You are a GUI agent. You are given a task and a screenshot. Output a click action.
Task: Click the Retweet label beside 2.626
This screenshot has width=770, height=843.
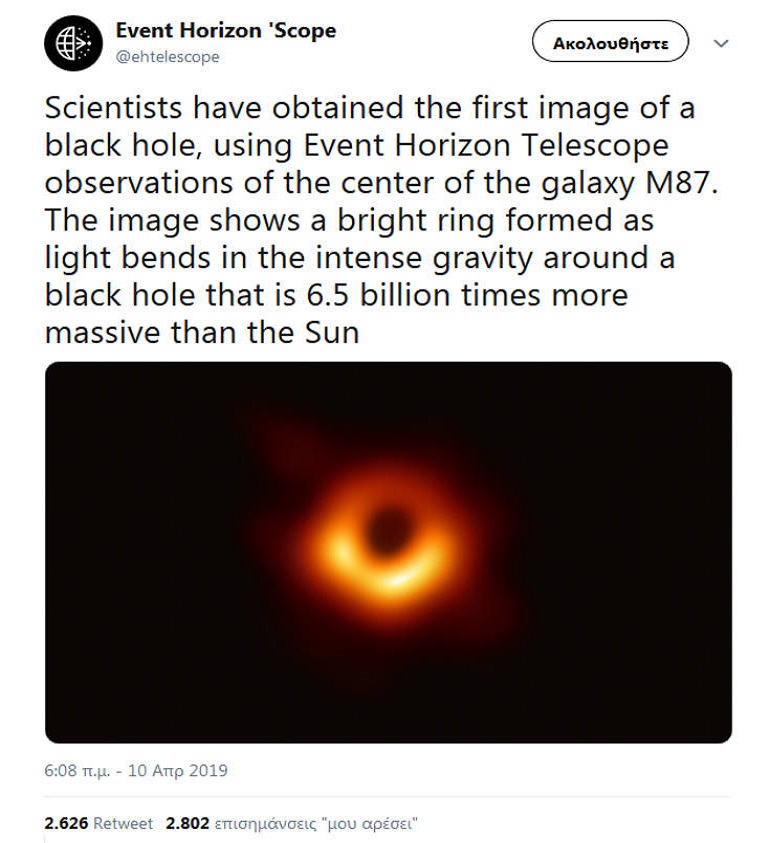tap(123, 823)
